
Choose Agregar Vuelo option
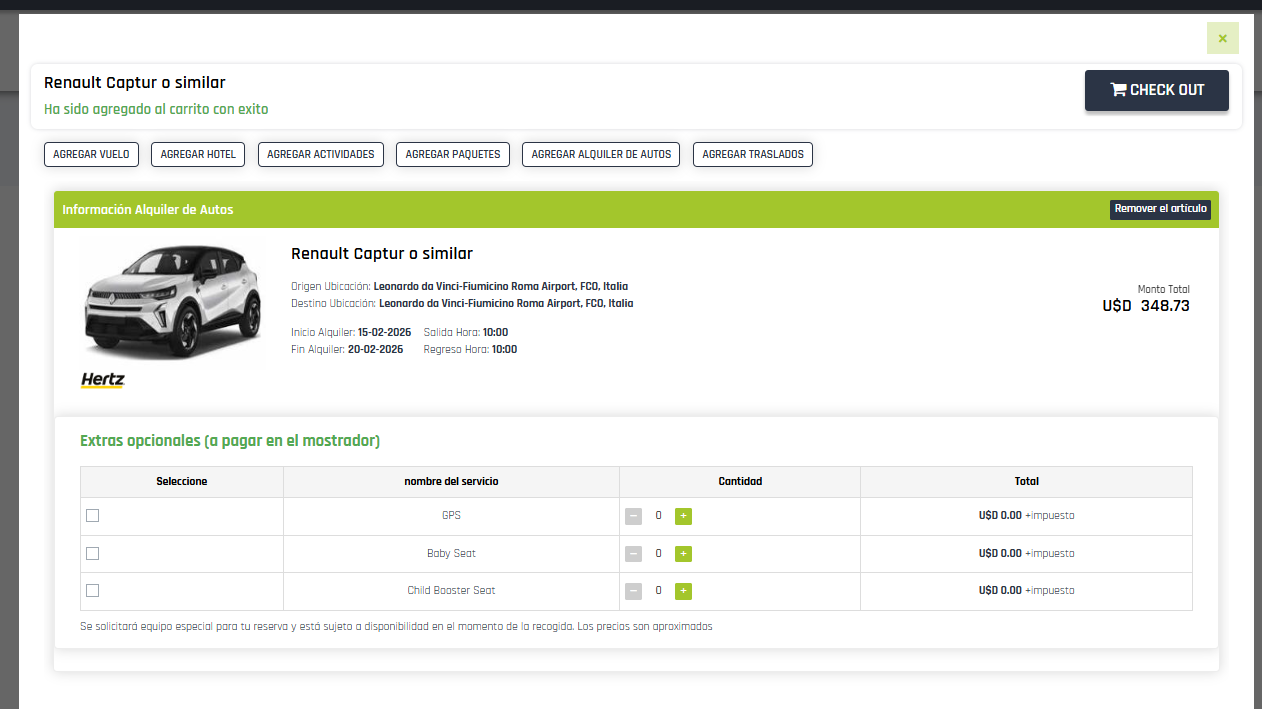click(x=91, y=154)
